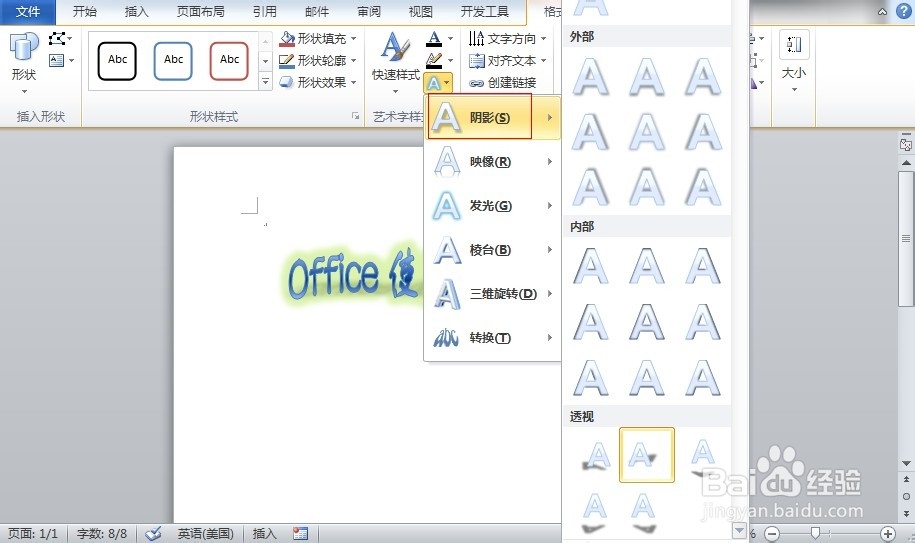
Task: Click the 英语(美国) language indicator
Action: pos(205,533)
